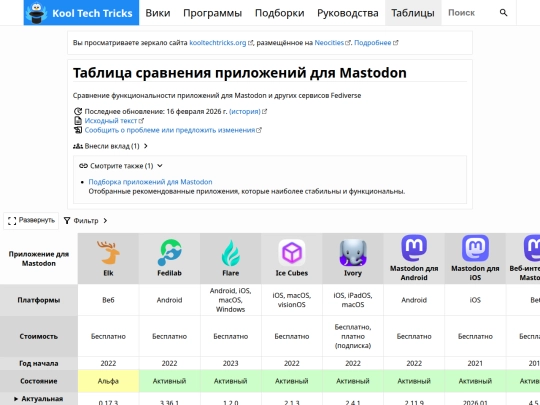Open Сообщить о проблеме или предложить изменения link

(x=170, y=130)
